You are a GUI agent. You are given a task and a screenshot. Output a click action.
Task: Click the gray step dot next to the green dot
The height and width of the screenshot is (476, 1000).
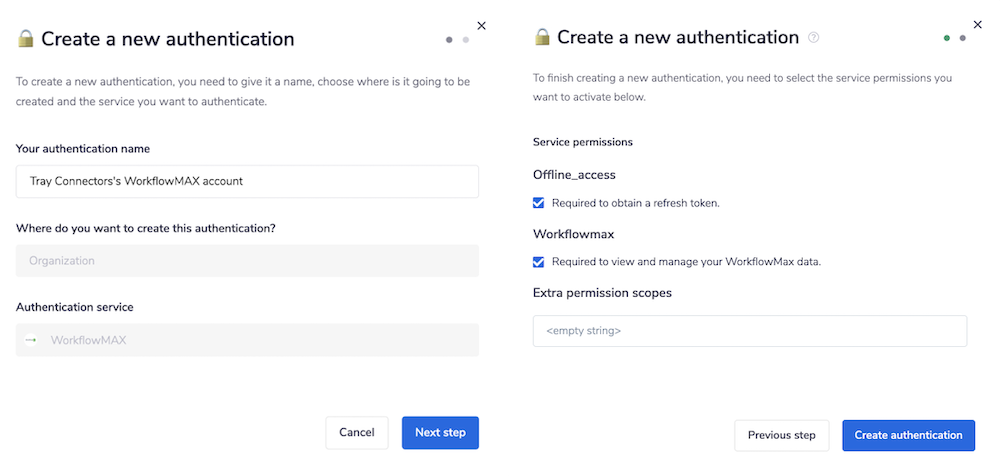[962, 38]
